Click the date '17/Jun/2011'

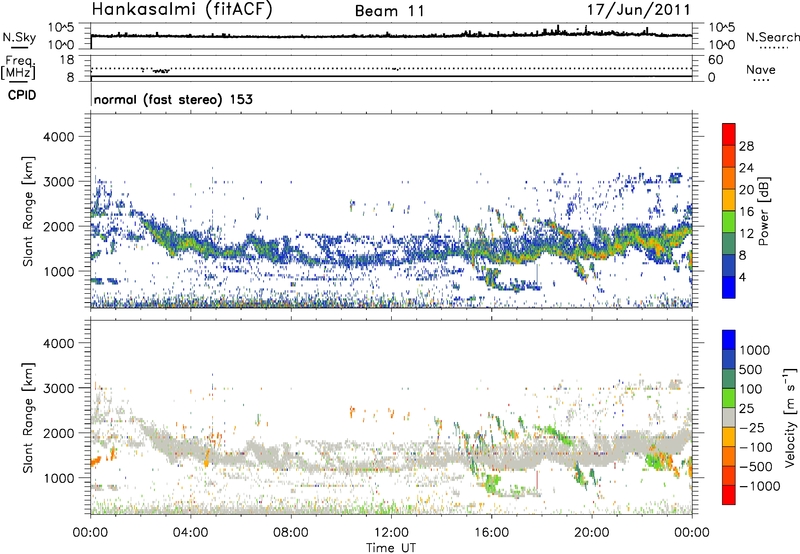(638, 10)
